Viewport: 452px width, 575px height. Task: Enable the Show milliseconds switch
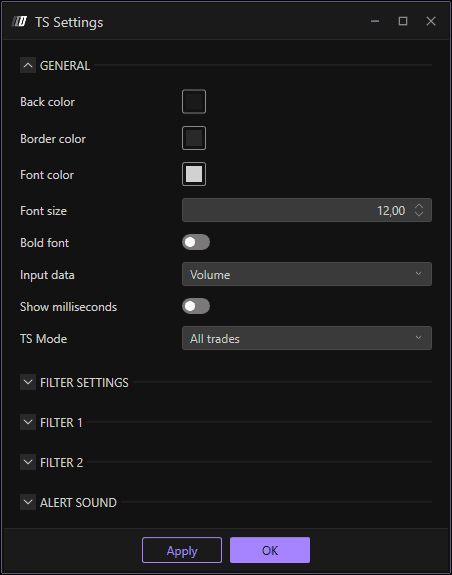click(196, 306)
